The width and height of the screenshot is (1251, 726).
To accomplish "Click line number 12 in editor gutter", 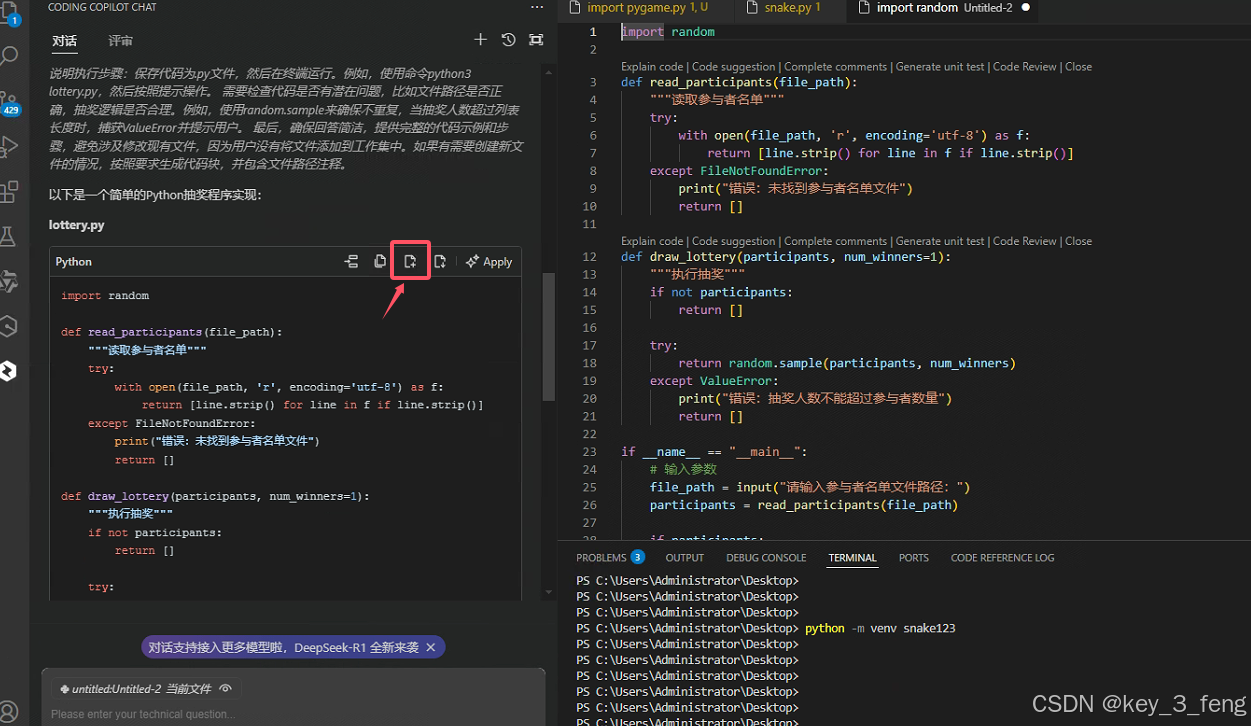I will (x=590, y=257).
